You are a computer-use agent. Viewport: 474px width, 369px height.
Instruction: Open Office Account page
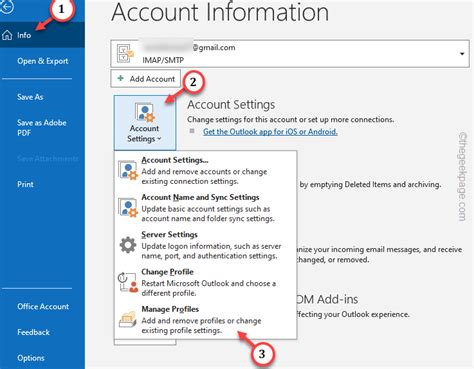43,307
